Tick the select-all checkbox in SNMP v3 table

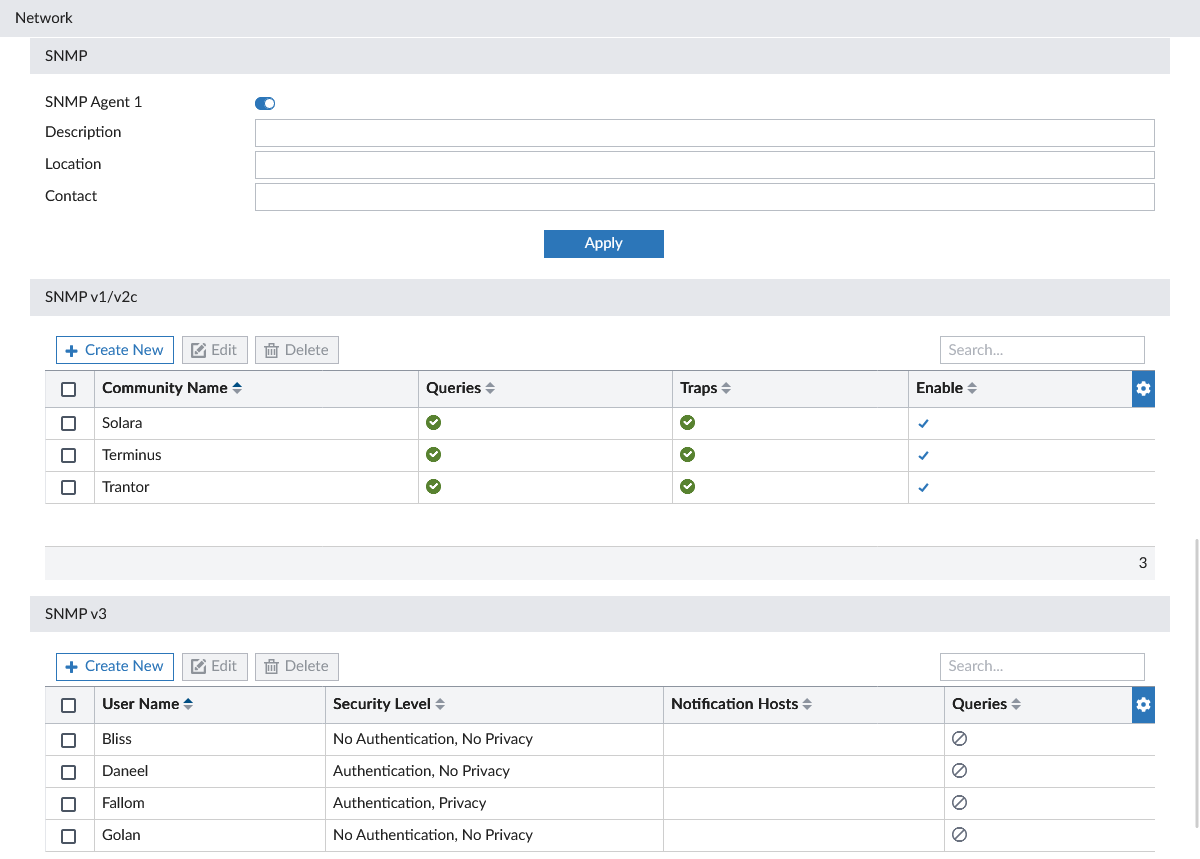point(68,705)
